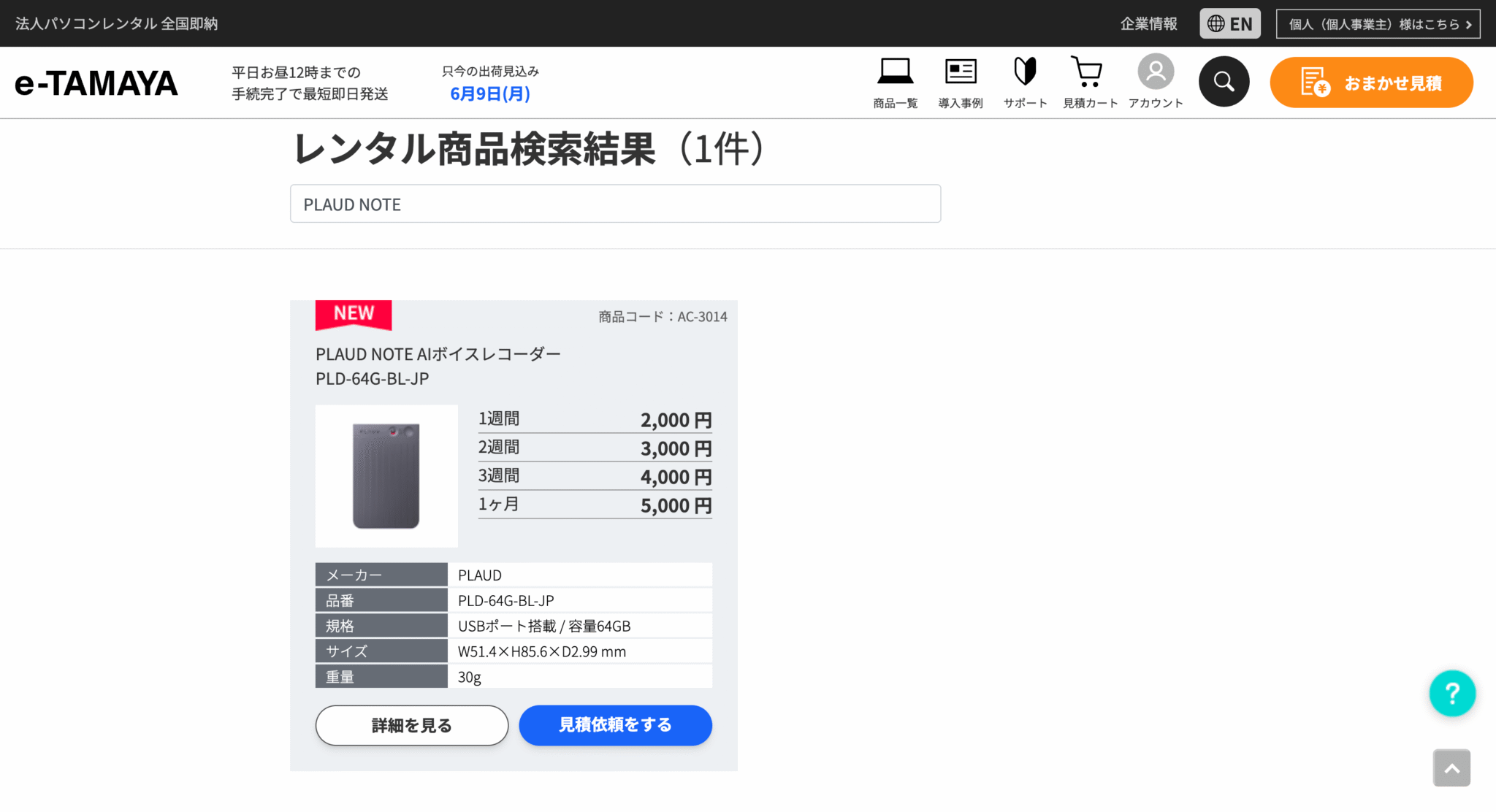Select the サポート support icon
The height and width of the screenshot is (812, 1496).
(x=1024, y=82)
